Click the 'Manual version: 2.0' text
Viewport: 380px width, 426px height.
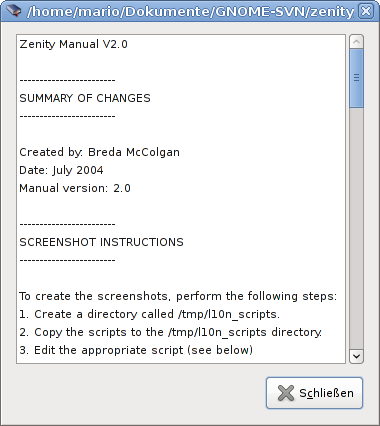pyautogui.click(x=75, y=188)
